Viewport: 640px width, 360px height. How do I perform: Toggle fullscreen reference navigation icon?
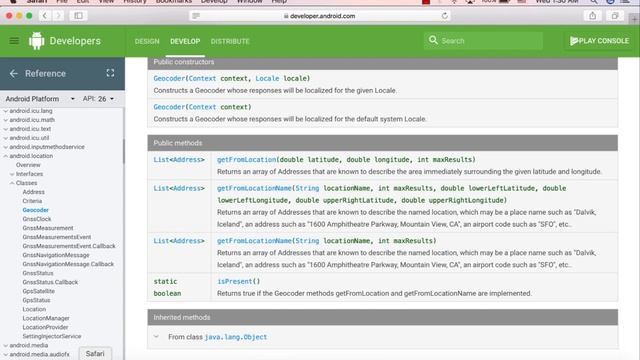click(110, 73)
